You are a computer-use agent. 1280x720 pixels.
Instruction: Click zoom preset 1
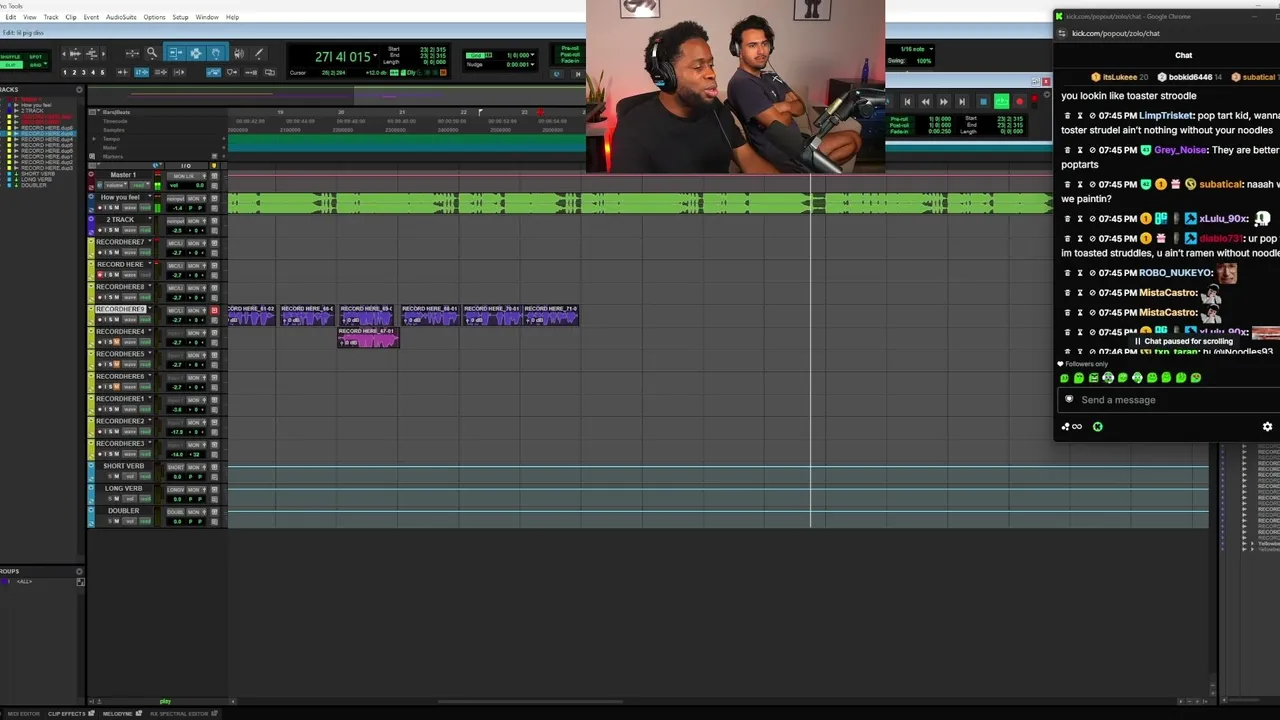[65, 72]
